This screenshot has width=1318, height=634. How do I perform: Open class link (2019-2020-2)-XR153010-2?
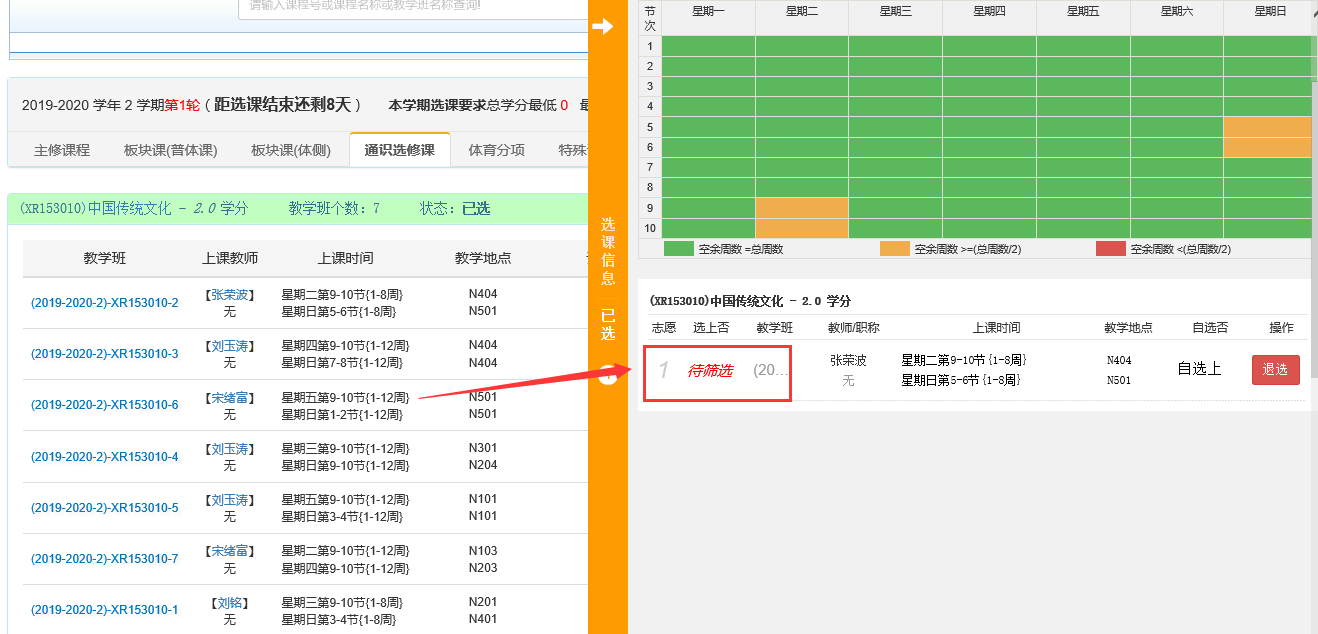pyautogui.click(x=105, y=303)
